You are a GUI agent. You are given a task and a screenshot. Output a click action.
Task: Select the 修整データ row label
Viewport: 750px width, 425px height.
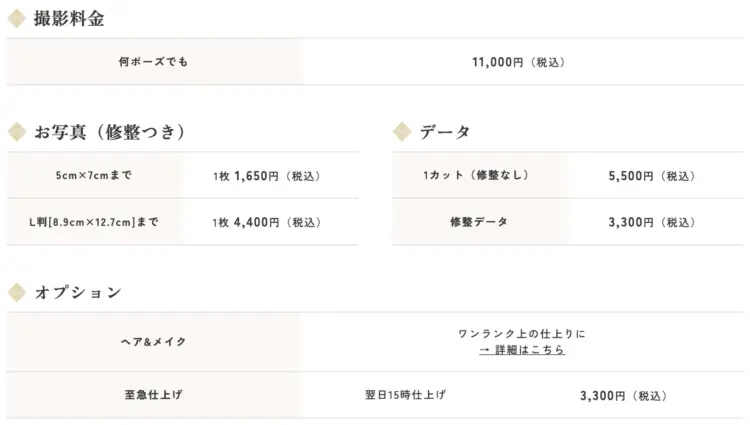[477, 222]
